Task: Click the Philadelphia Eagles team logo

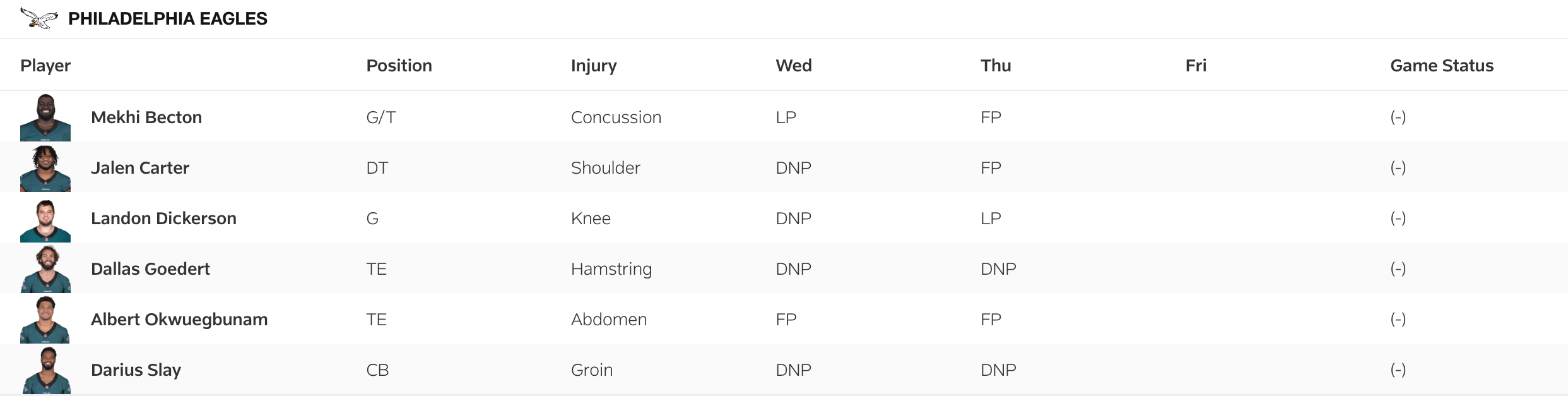Action: pos(38,18)
